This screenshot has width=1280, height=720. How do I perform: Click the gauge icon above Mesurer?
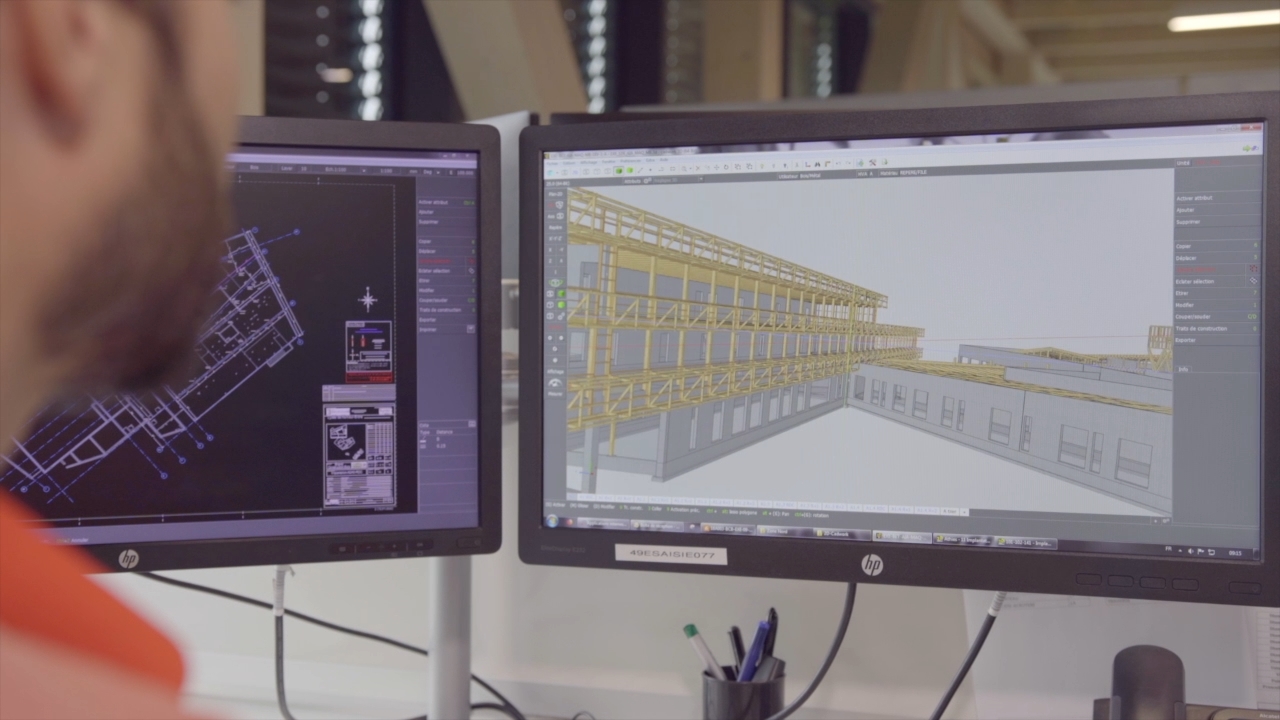coord(556,383)
